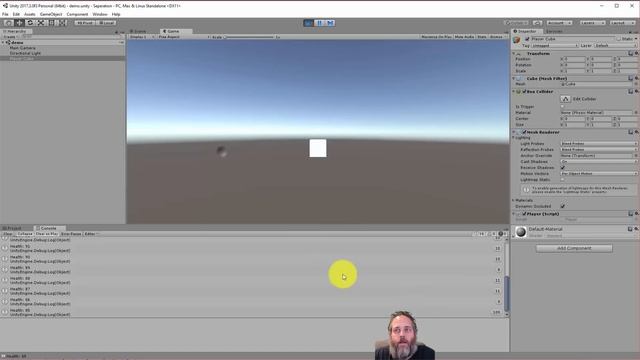Open the Edit menu

click(x=16, y=14)
